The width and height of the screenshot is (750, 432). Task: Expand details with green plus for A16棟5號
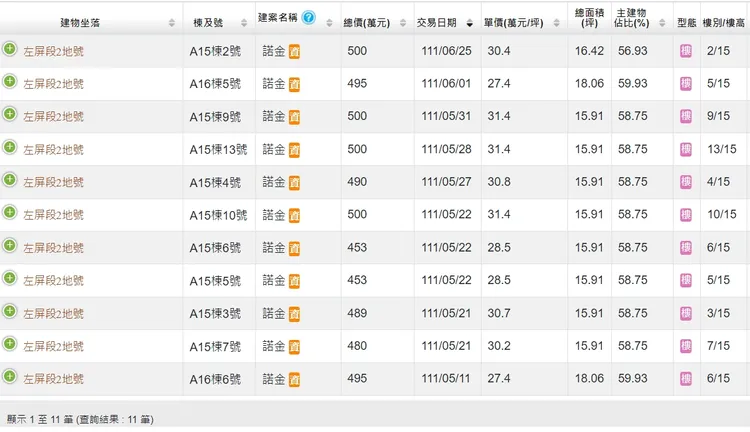point(10,81)
